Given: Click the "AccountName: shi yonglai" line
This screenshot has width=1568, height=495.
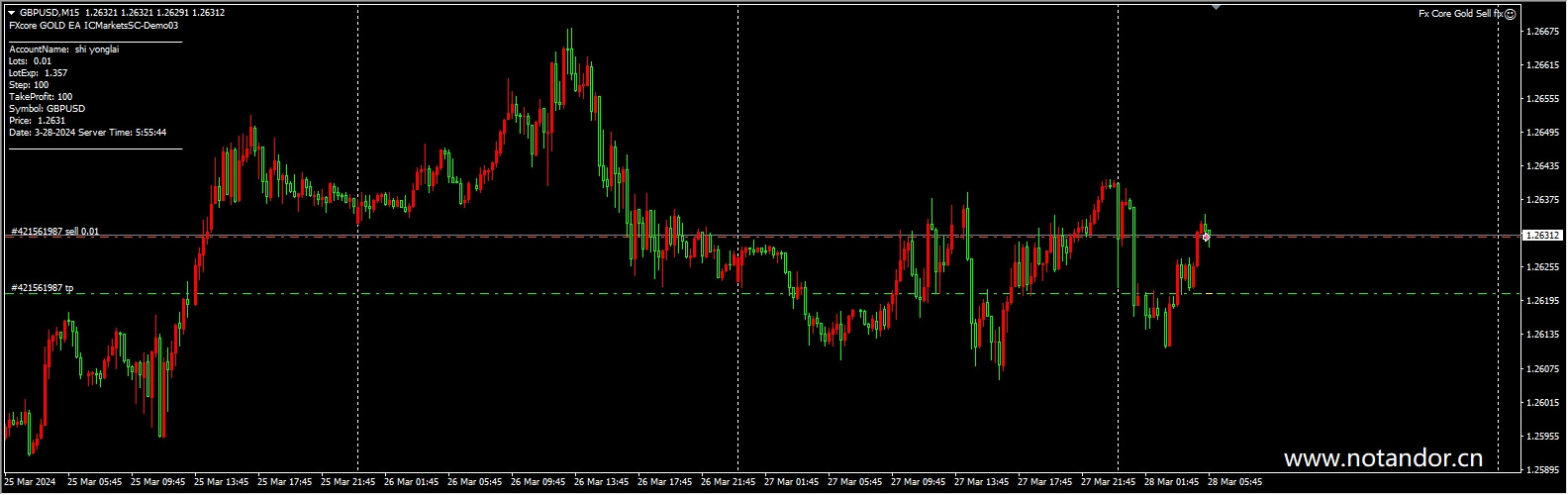Looking at the screenshot, I should (x=63, y=49).
